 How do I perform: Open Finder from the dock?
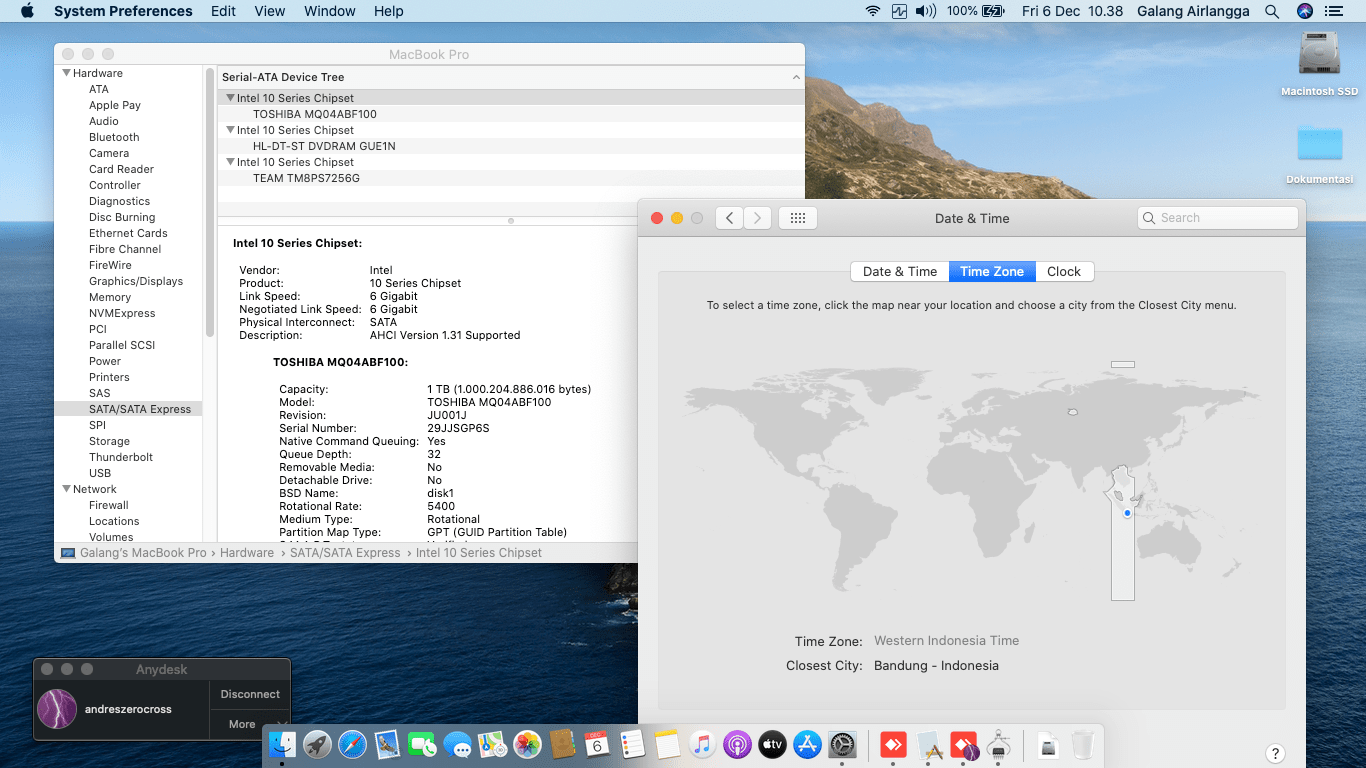[x=283, y=744]
